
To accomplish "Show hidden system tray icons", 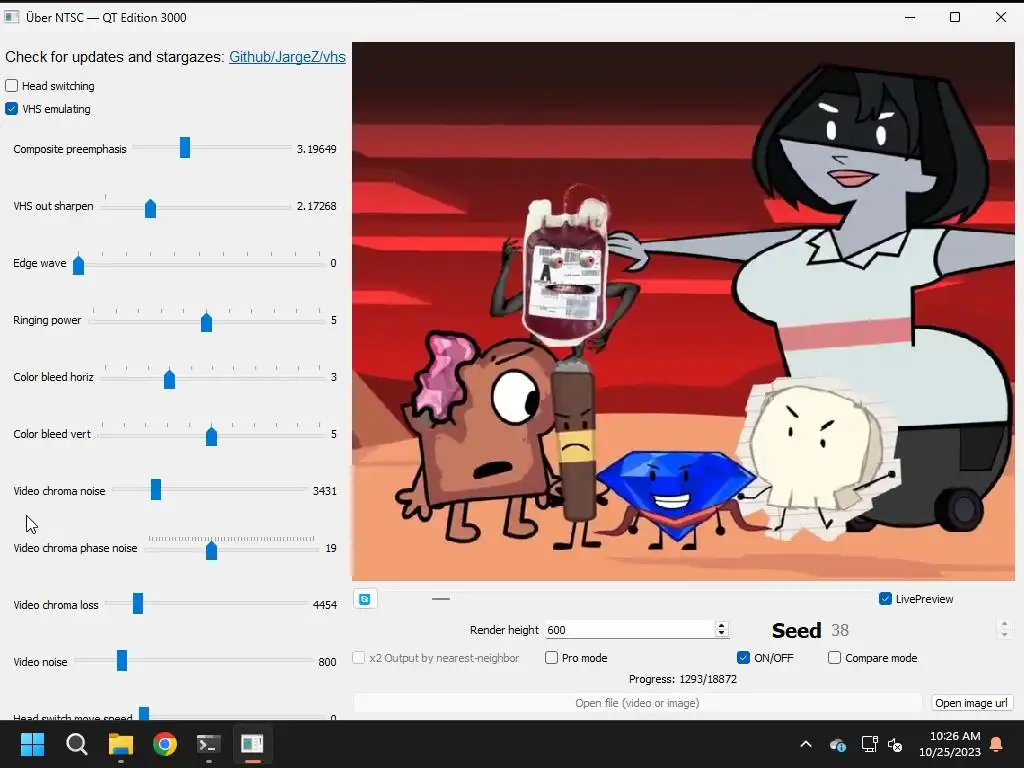I will [x=806, y=744].
